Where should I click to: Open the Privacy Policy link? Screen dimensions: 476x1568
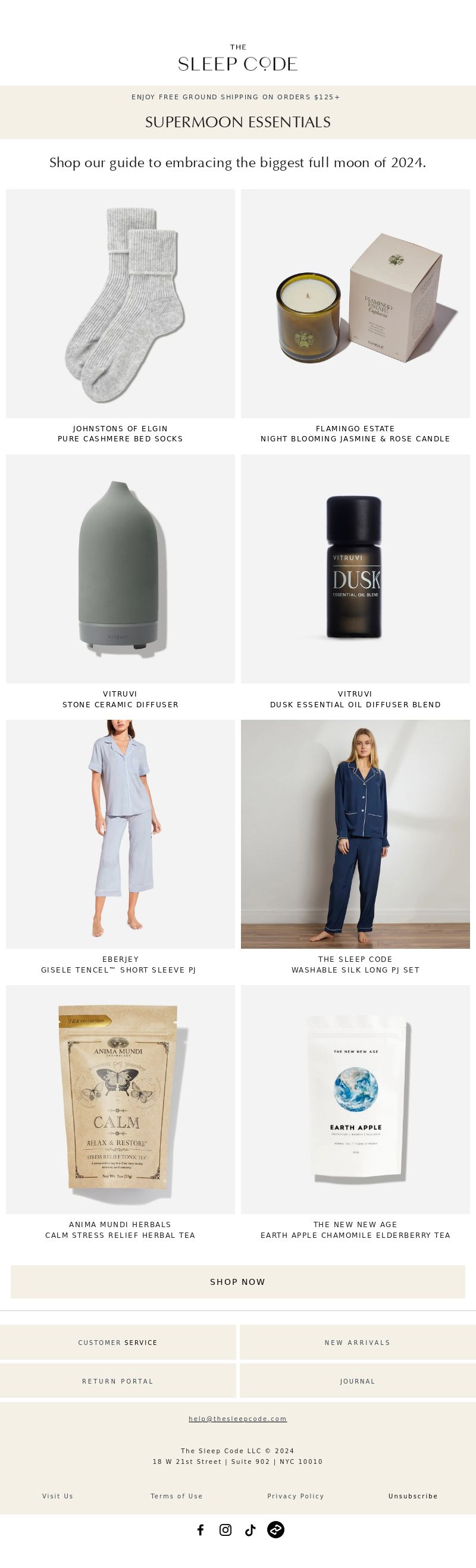[295, 1495]
